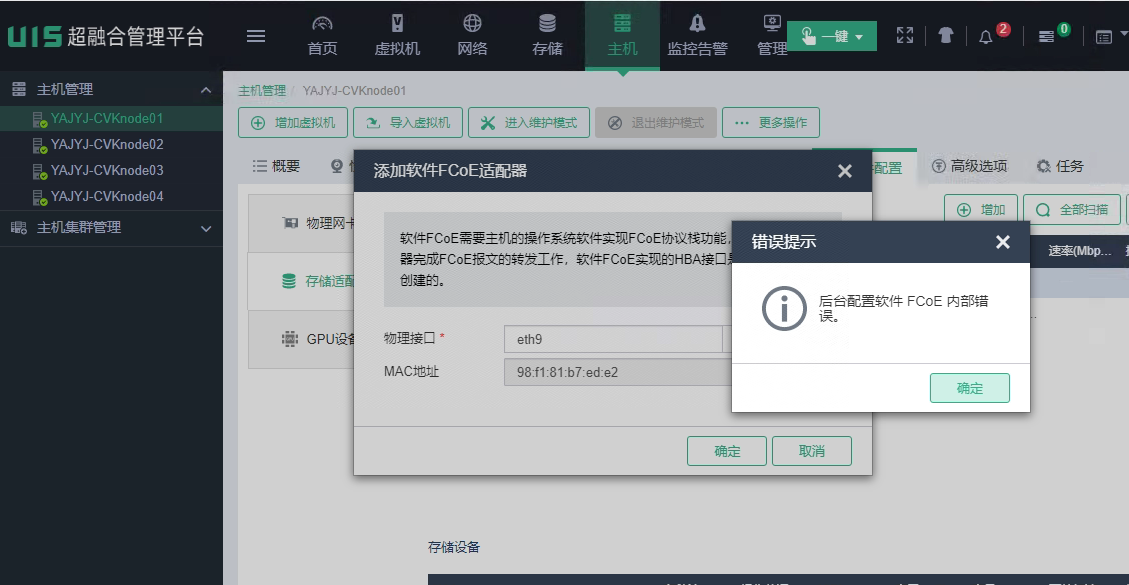Click 取消 in the FCoE adapter dialog
Image resolution: width=1129 pixels, height=585 pixels.
pos(811,451)
